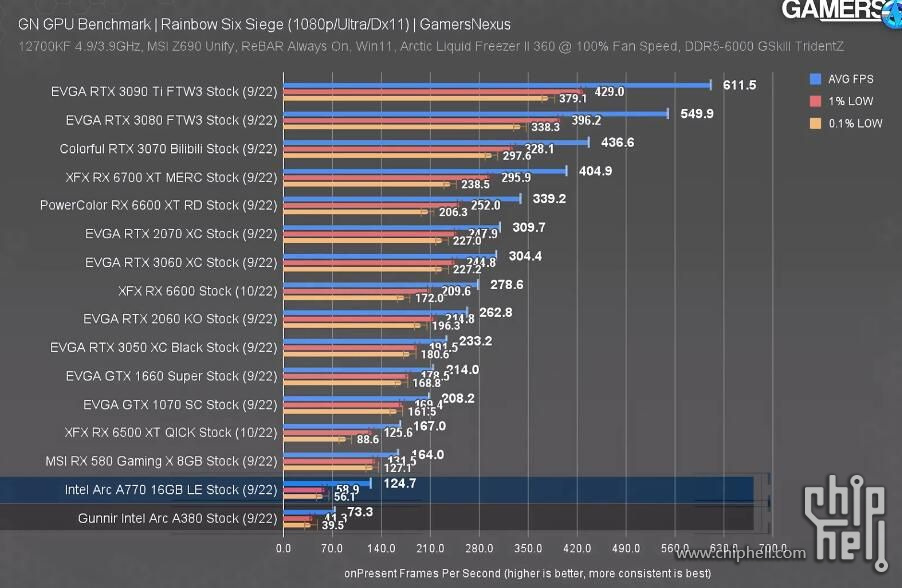This screenshot has width=902, height=588.
Task: Select the 'EVGA RTX 3090 Ti FTW3 Stock (9/22)' label
Action: pyautogui.click(x=164, y=91)
